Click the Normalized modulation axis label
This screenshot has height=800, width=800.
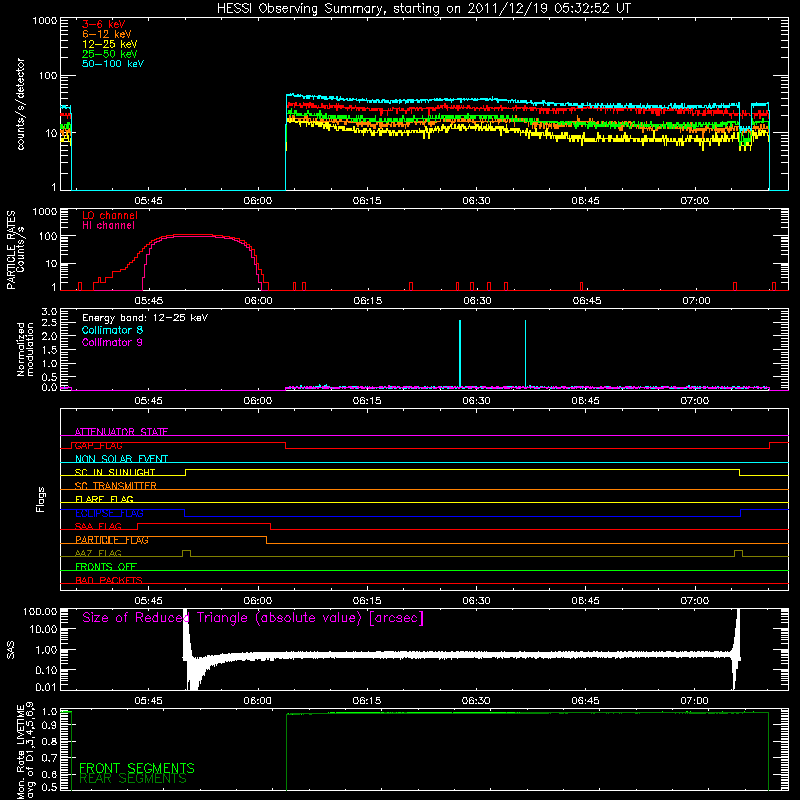[26, 349]
